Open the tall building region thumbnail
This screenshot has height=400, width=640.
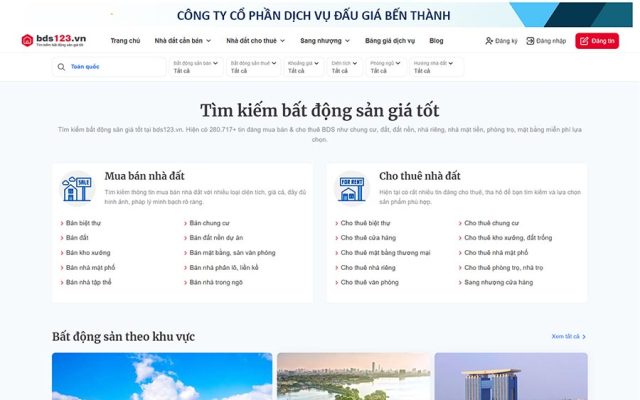click(511, 376)
